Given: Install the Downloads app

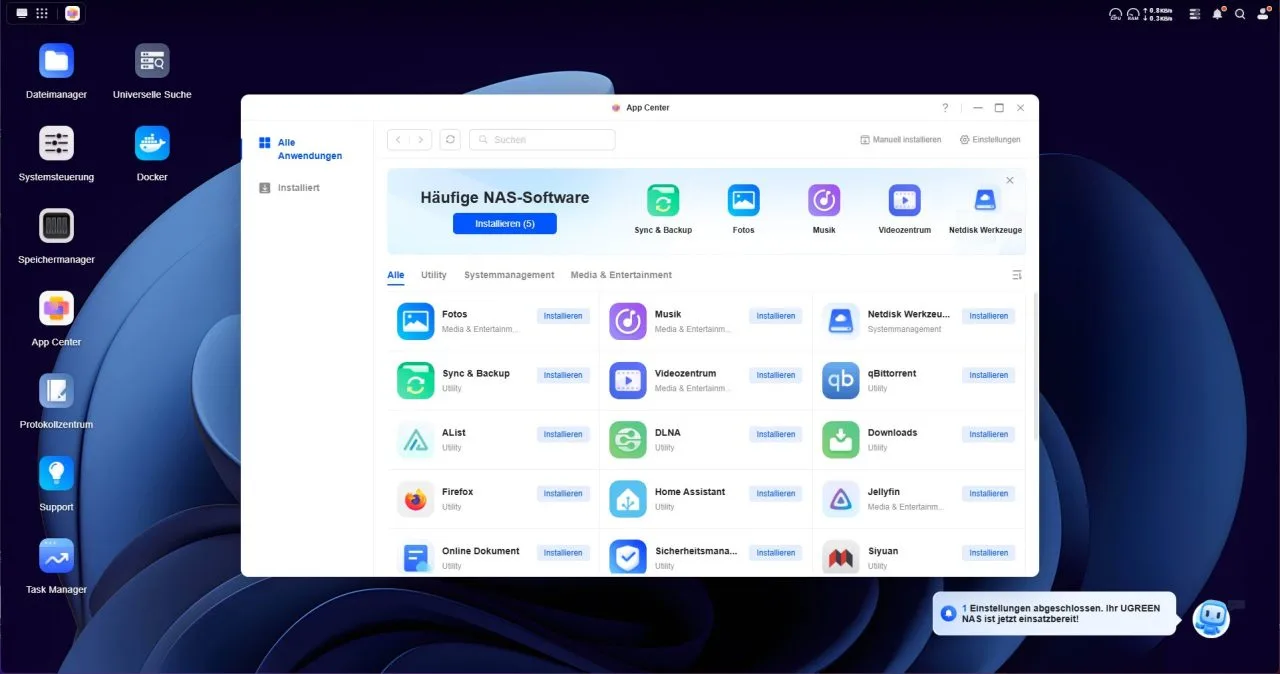Looking at the screenshot, I should pos(988,434).
